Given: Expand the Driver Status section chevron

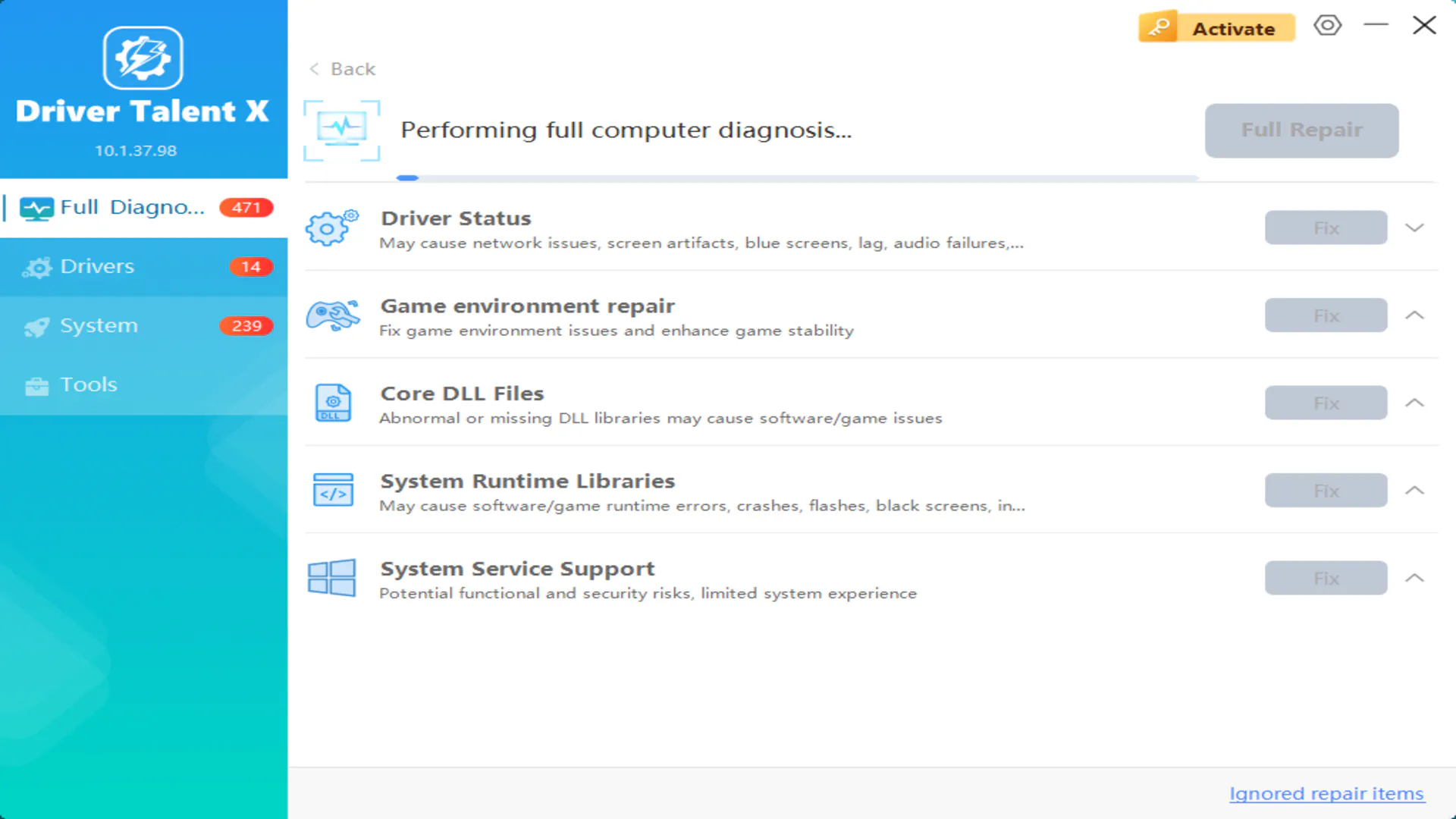Looking at the screenshot, I should pyautogui.click(x=1414, y=227).
